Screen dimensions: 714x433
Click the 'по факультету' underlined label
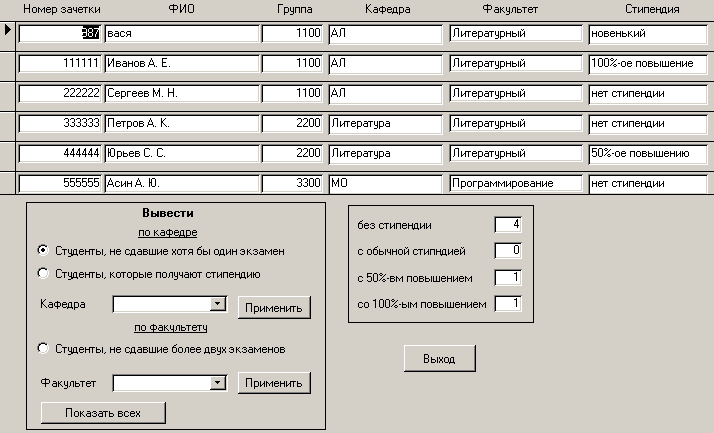pos(171,327)
